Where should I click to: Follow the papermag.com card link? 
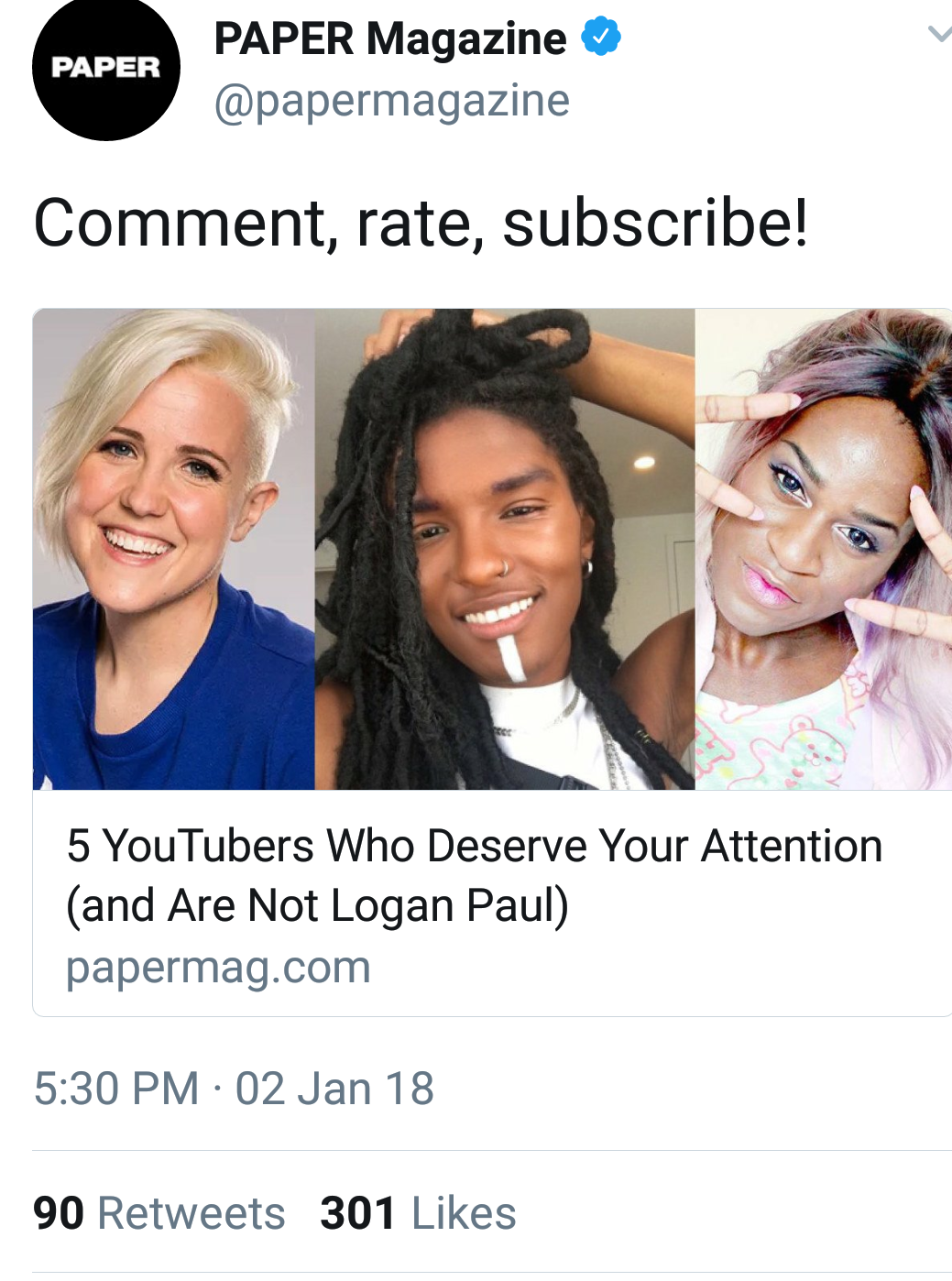pos(218,967)
